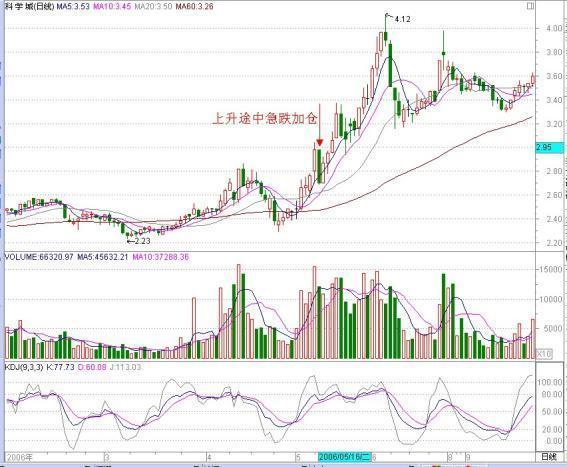Screen dimensions: 567x467
Task: Click the 3.60 price axis label
Action: point(554,76)
